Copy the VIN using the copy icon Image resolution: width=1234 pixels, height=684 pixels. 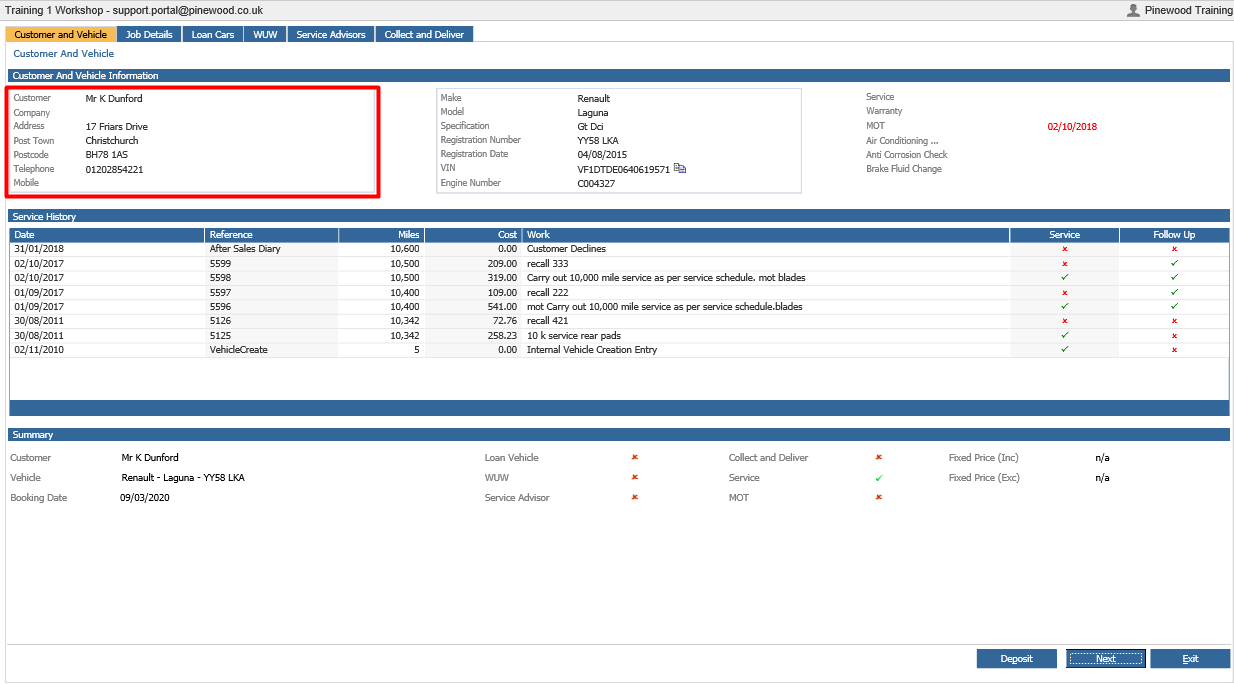pos(680,168)
